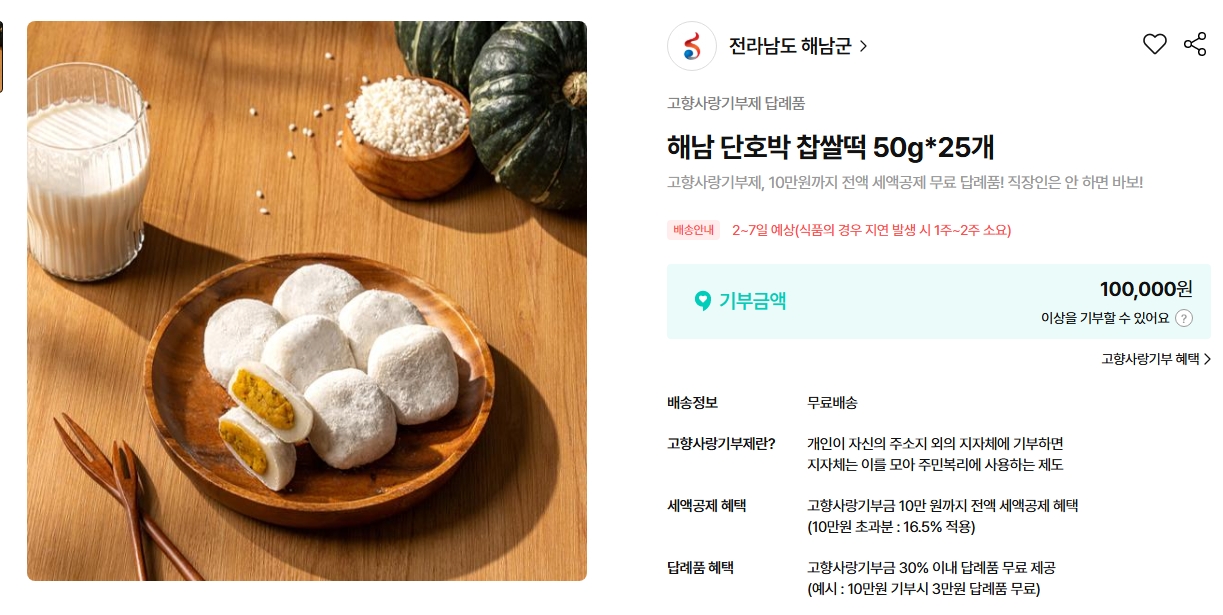Open the 전라남도 해남군 region page
Viewport: 1223px width, 615px height.
(790, 46)
